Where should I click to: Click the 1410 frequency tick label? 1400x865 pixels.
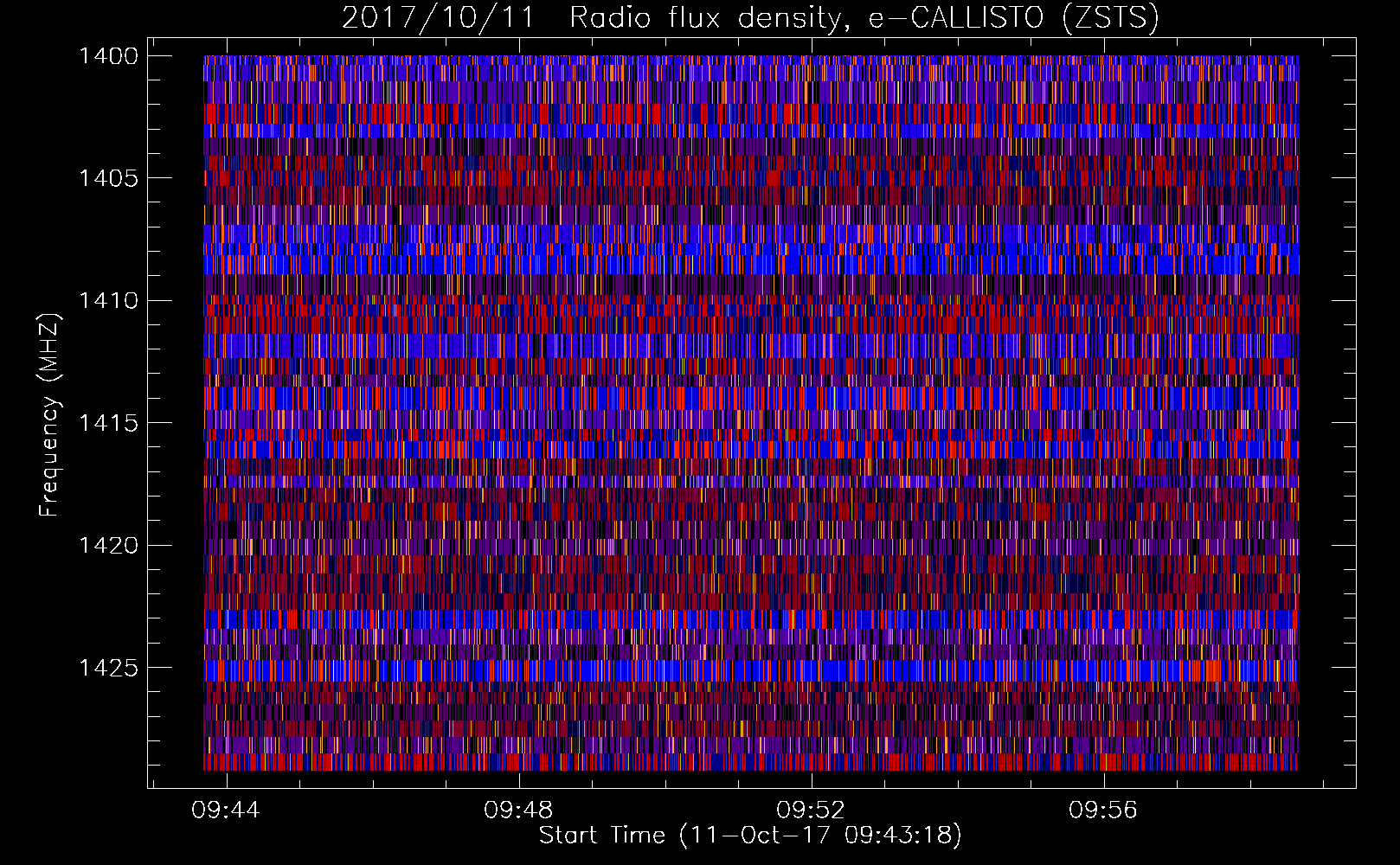(x=108, y=301)
